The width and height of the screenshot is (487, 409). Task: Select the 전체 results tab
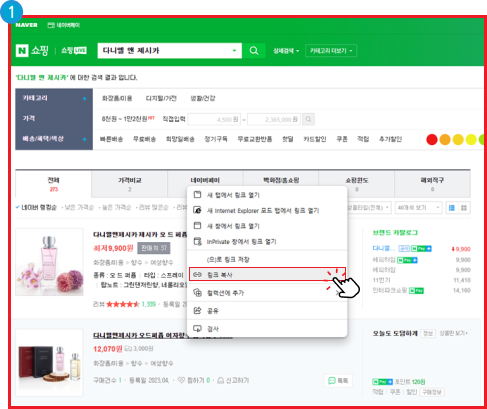tap(53, 184)
